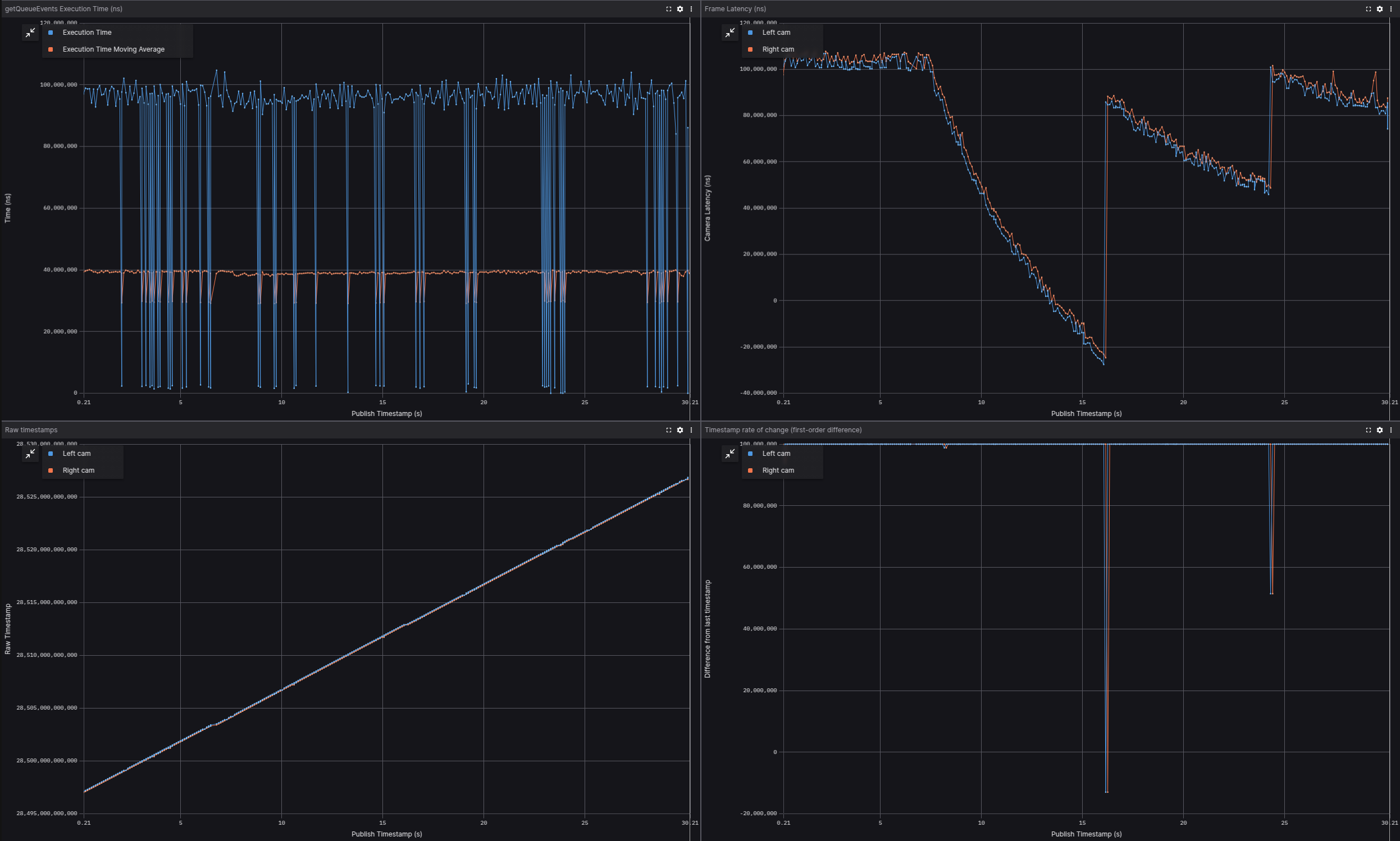
Task: Collapse legend of Timestamp rate of change plot
Action: (729, 454)
